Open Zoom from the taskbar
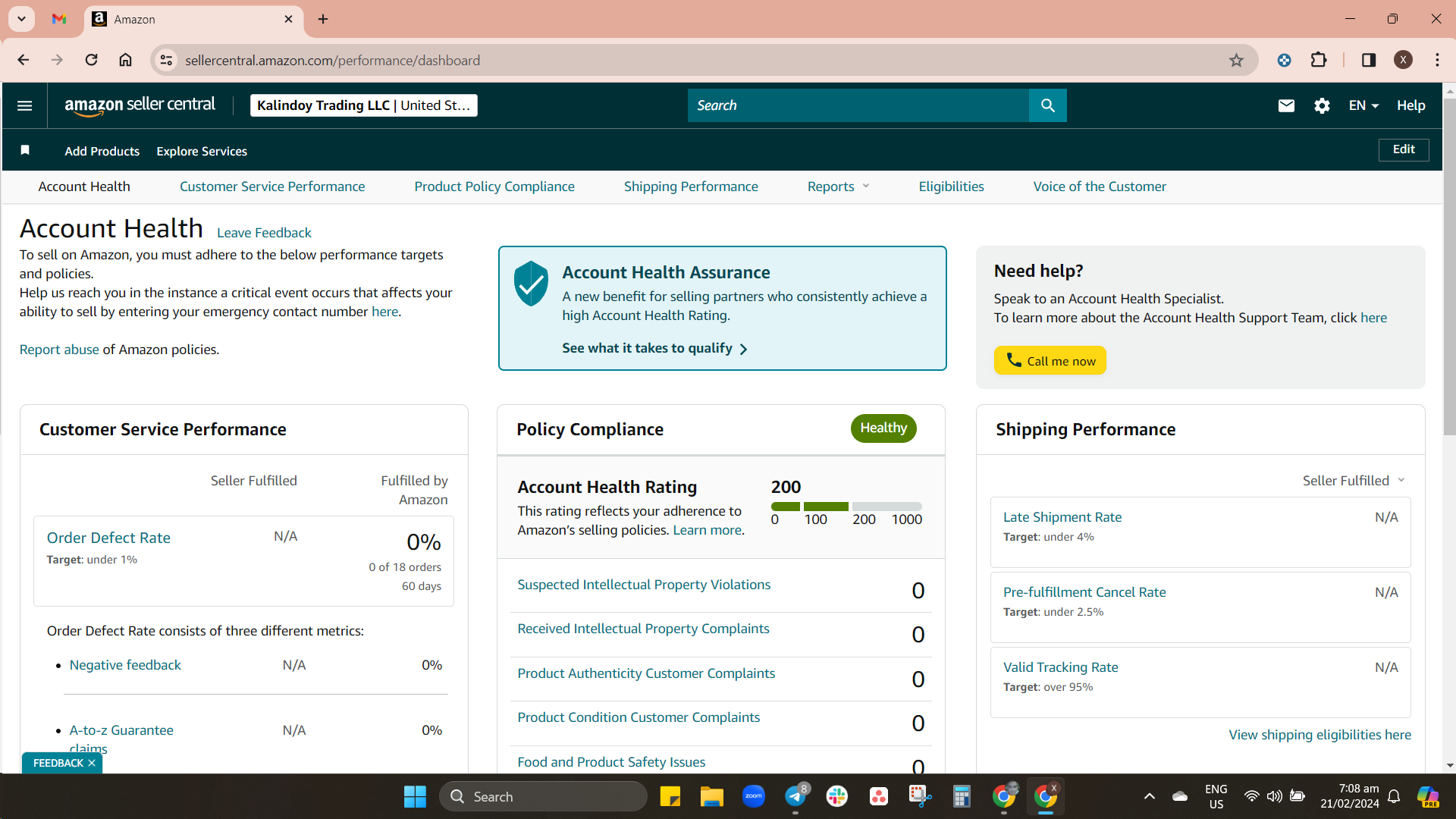The width and height of the screenshot is (1456, 819). 754,796
